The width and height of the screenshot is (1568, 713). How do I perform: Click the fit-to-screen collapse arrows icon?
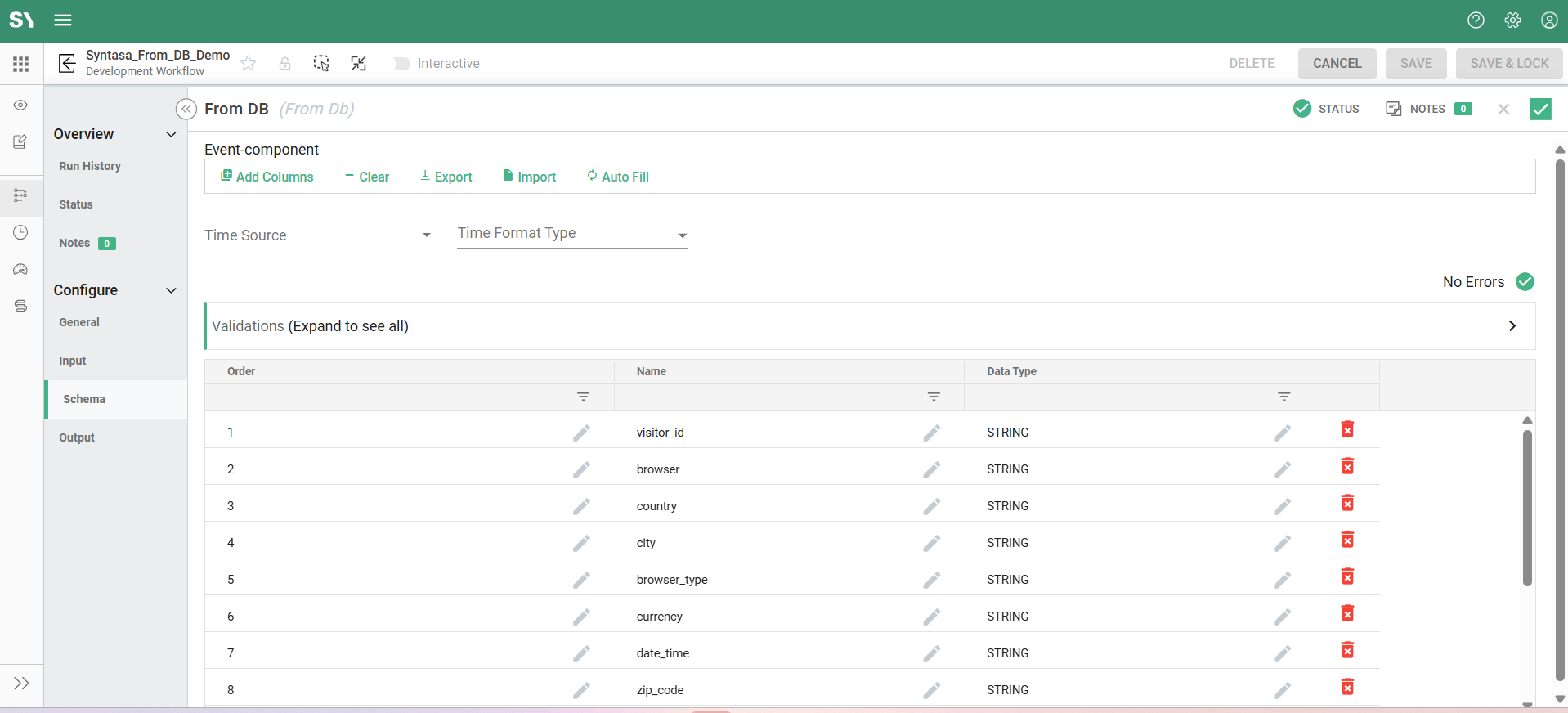(358, 63)
